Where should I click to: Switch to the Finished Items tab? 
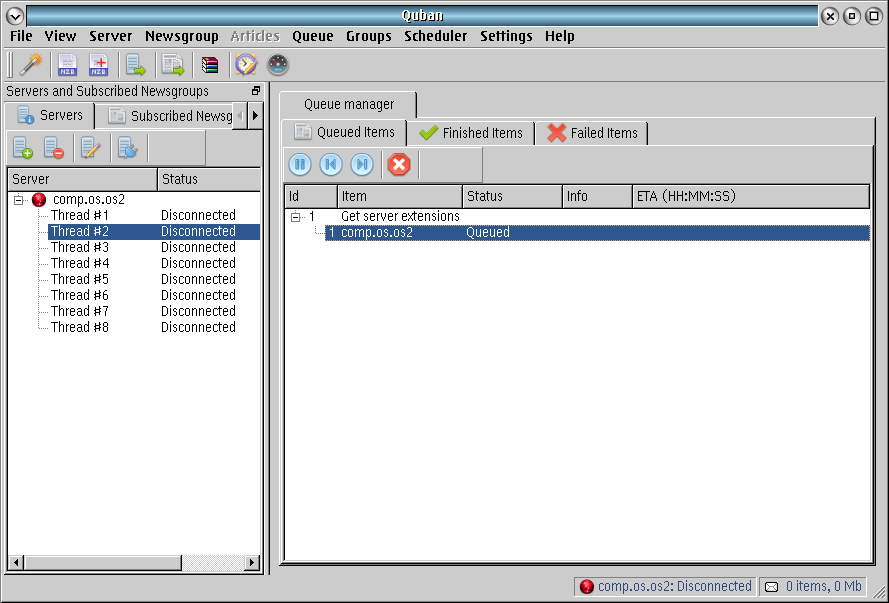pyautogui.click(x=471, y=133)
